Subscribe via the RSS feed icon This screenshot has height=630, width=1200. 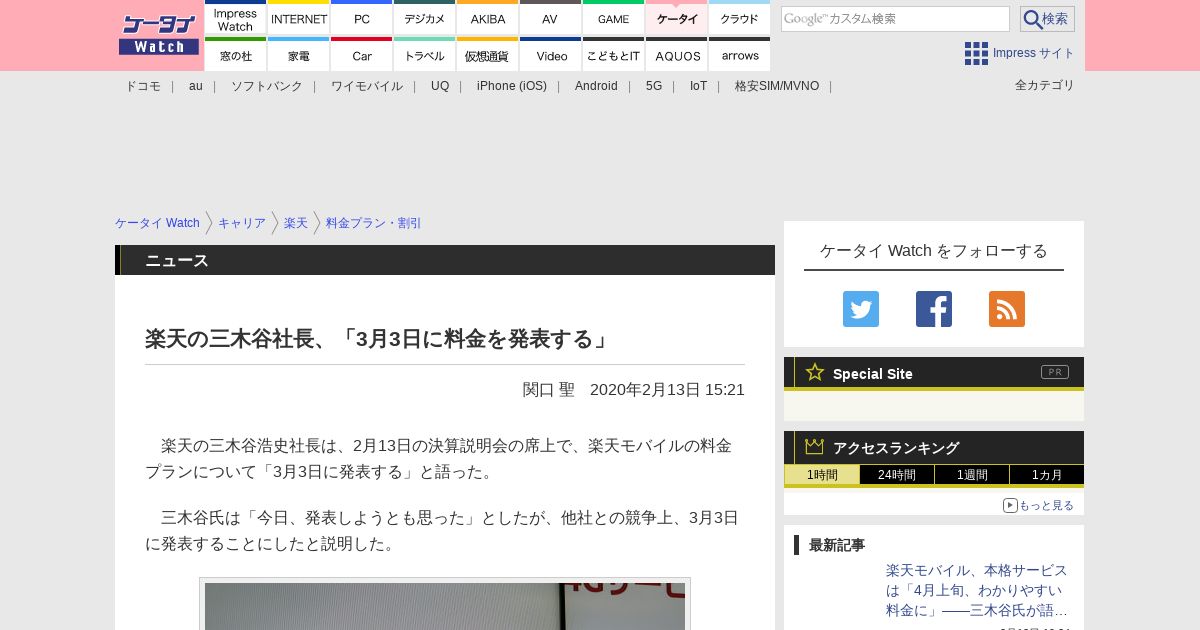1007,309
